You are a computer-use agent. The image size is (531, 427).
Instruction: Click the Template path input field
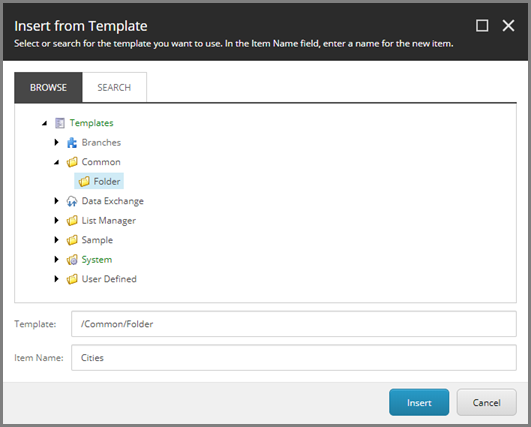294,324
